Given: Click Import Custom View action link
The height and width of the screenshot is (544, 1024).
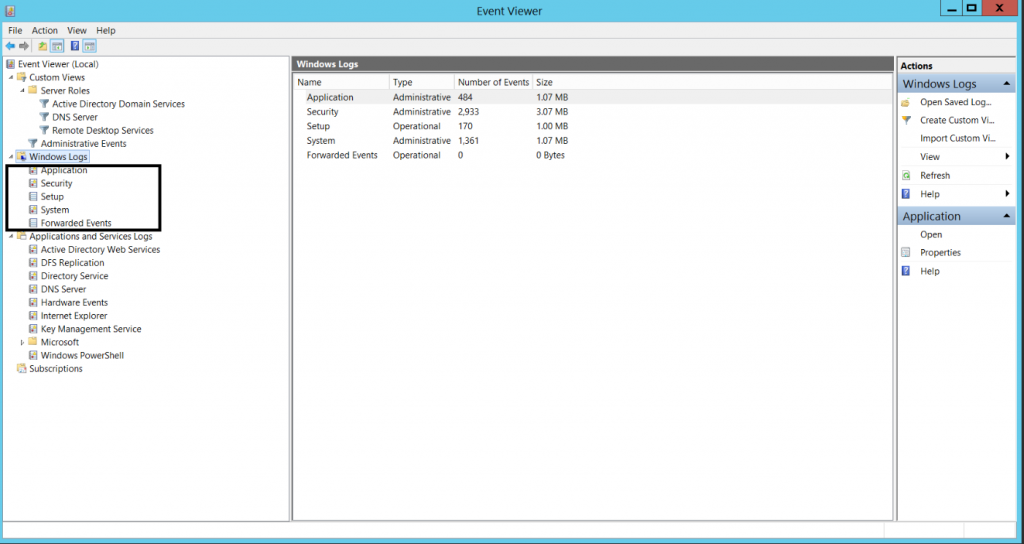Looking at the screenshot, I should [957, 138].
